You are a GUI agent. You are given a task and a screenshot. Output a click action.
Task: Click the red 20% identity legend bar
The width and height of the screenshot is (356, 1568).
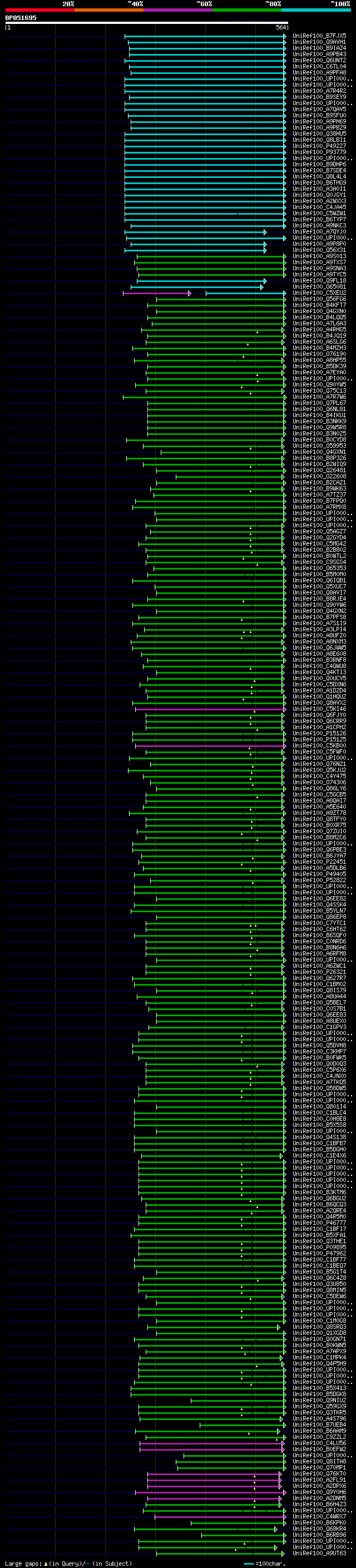39,10
